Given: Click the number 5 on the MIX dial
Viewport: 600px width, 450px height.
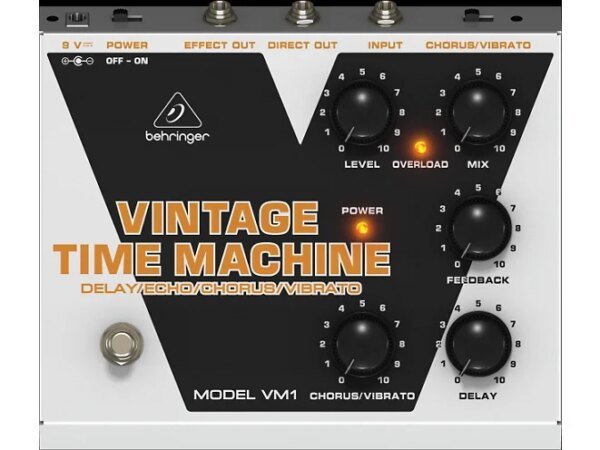Looking at the screenshot, I should click(x=478, y=72).
